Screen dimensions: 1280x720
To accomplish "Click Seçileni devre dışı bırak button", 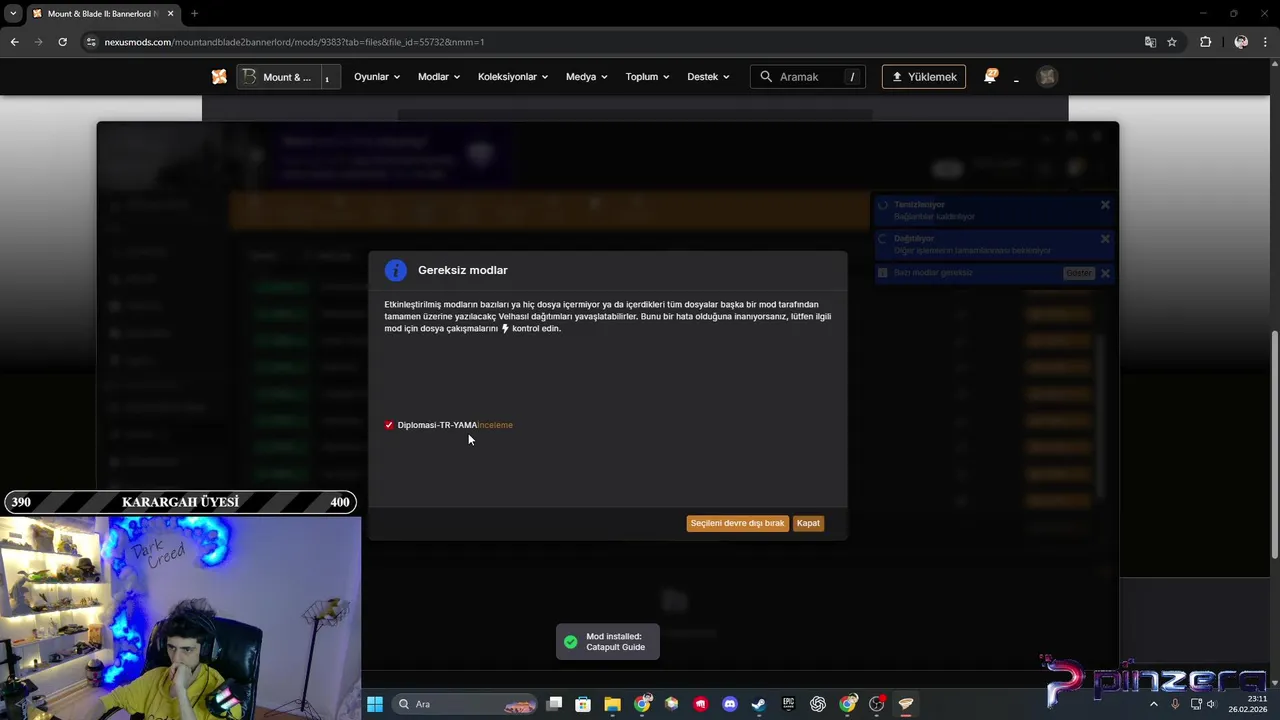I will coord(738,523).
